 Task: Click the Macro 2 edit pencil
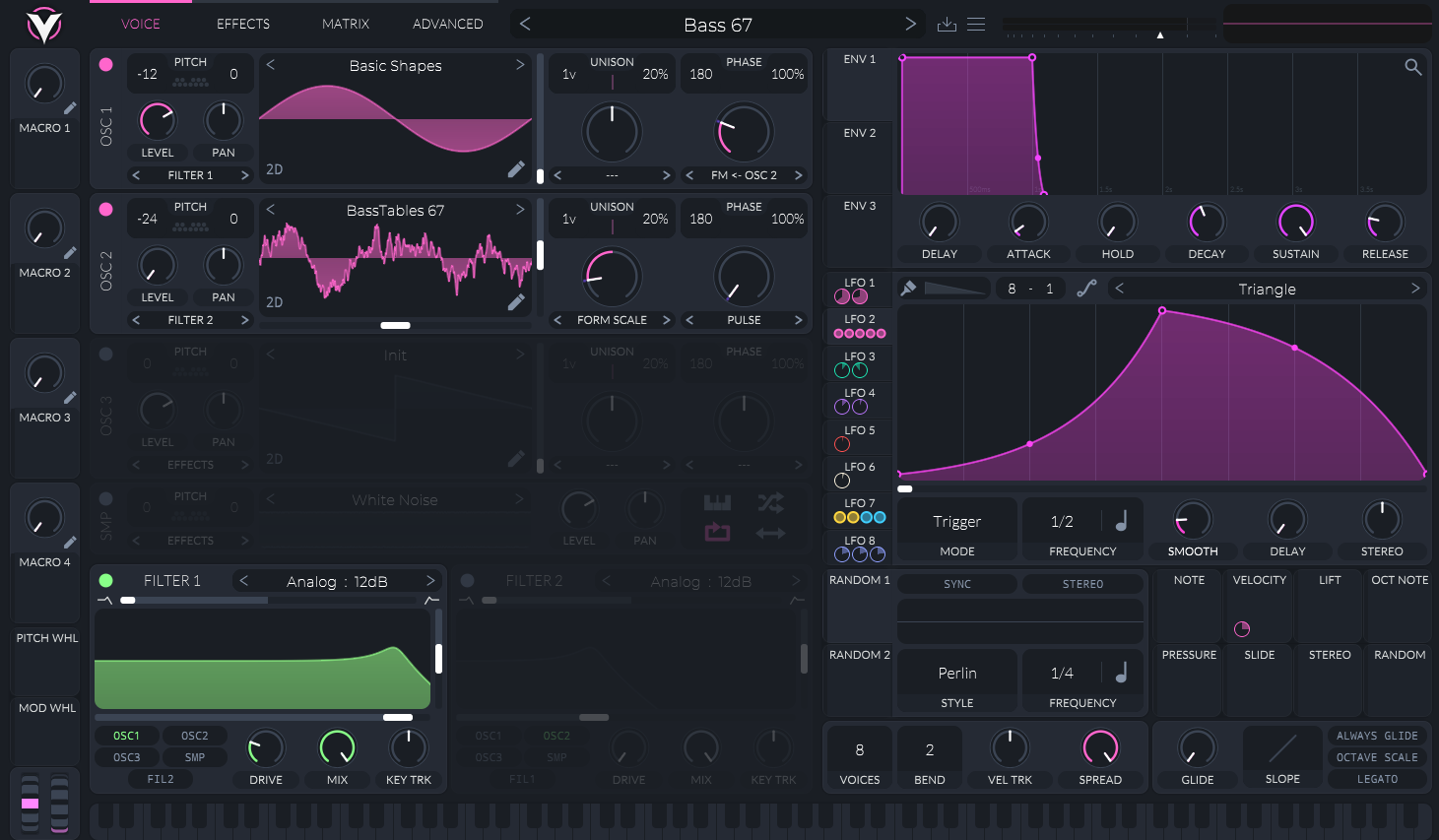[70, 253]
